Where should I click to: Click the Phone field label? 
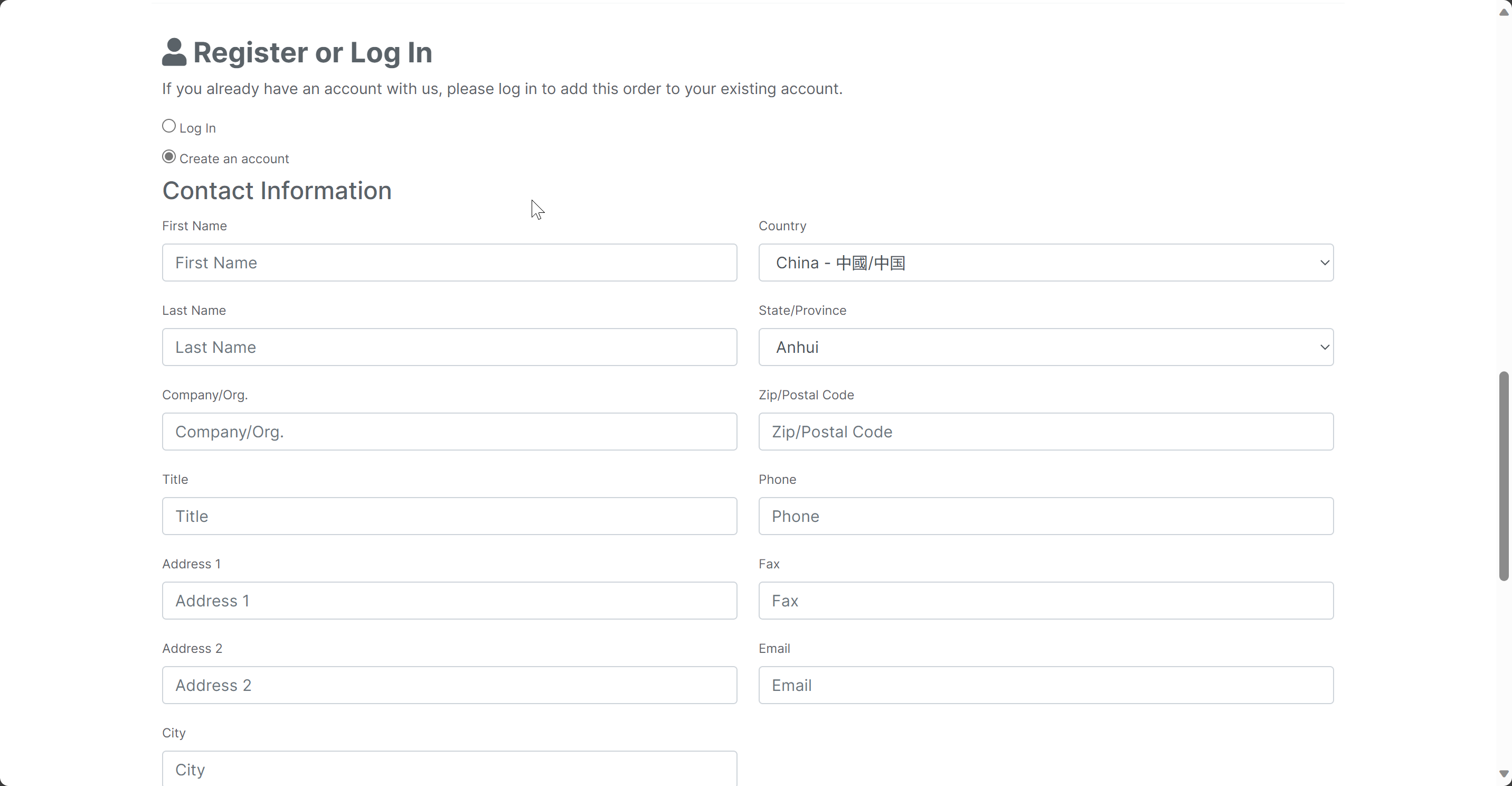tap(777, 479)
